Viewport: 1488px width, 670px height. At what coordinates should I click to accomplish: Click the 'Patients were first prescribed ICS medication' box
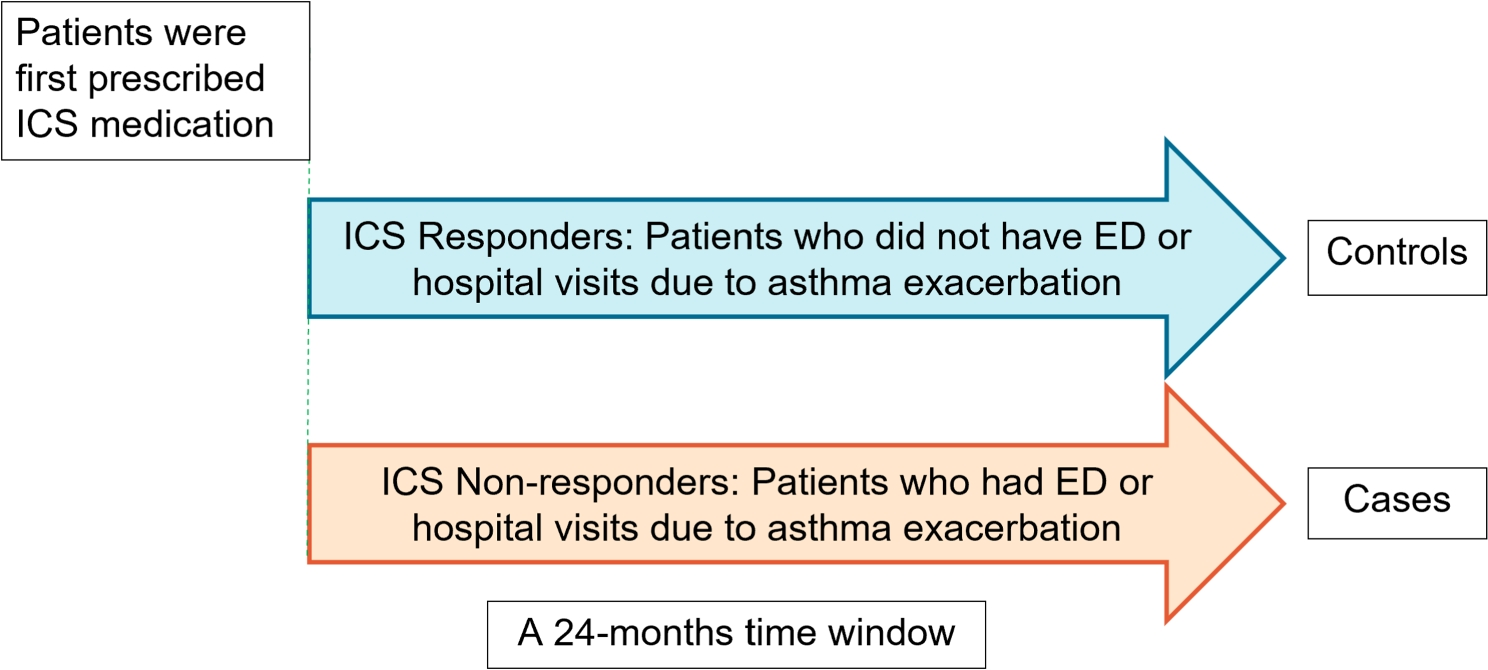point(155,80)
